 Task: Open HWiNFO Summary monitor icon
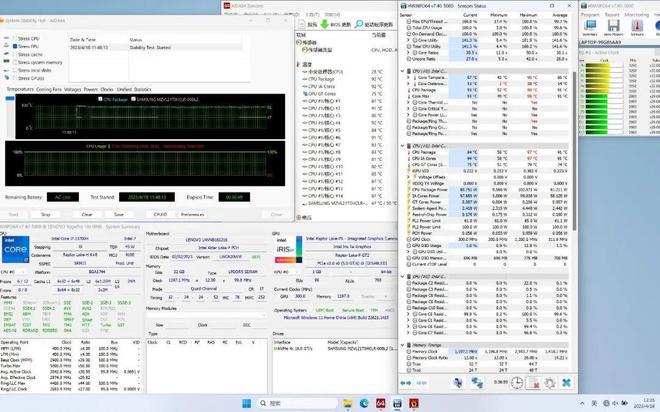pyautogui.click(x=590, y=27)
